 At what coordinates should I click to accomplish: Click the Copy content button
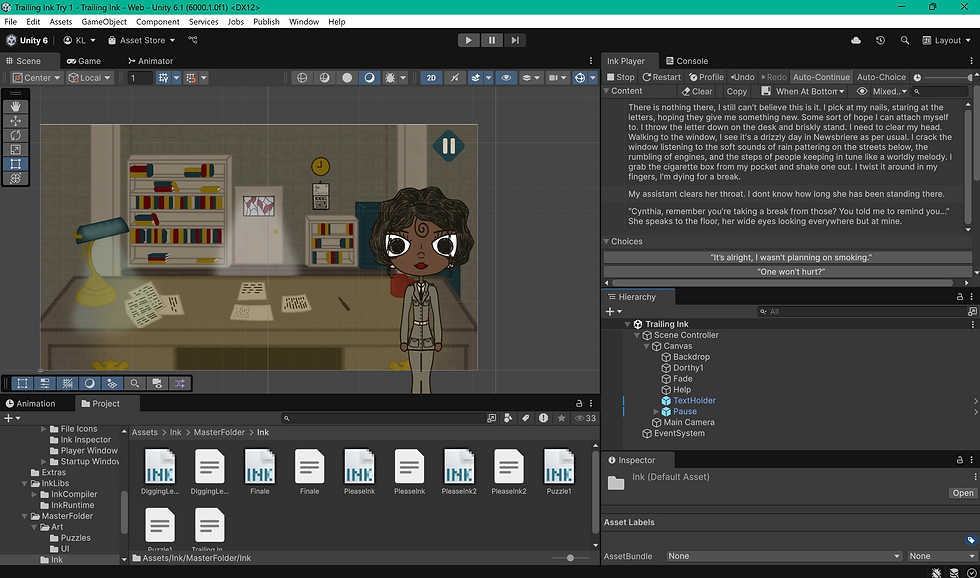click(x=736, y=91)
